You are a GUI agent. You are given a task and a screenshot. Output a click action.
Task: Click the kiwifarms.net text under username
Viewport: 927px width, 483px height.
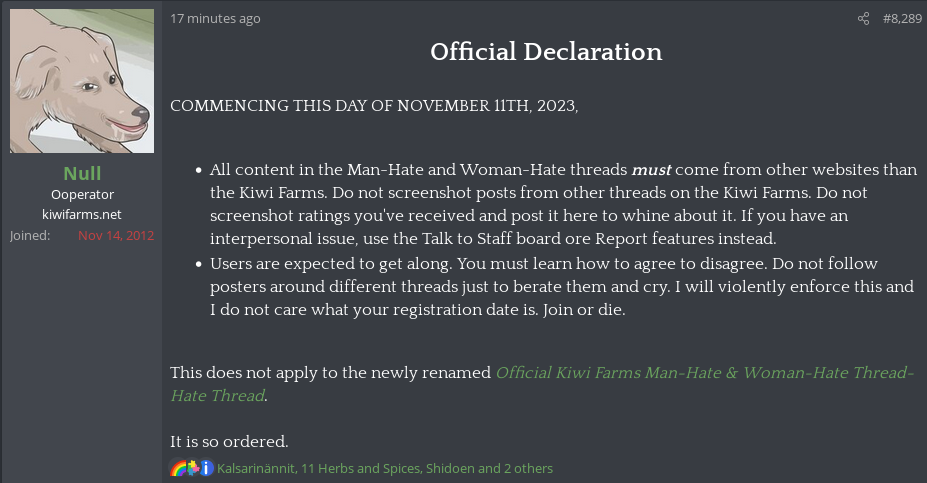pyautogui.click(x=82, y=214)
